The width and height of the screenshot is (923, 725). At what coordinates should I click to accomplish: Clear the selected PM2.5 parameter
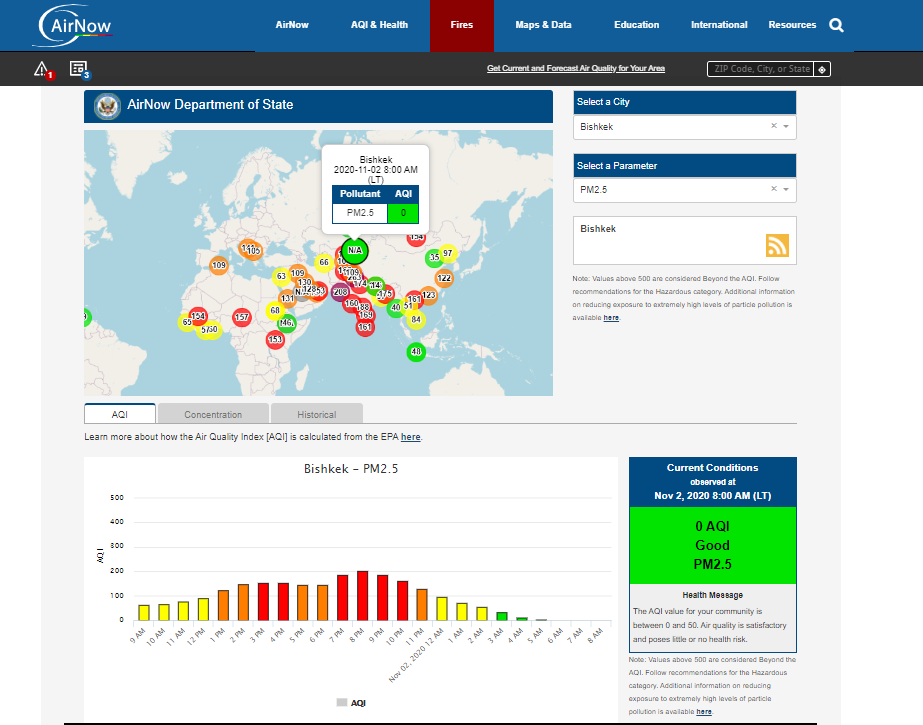(773, 189)
